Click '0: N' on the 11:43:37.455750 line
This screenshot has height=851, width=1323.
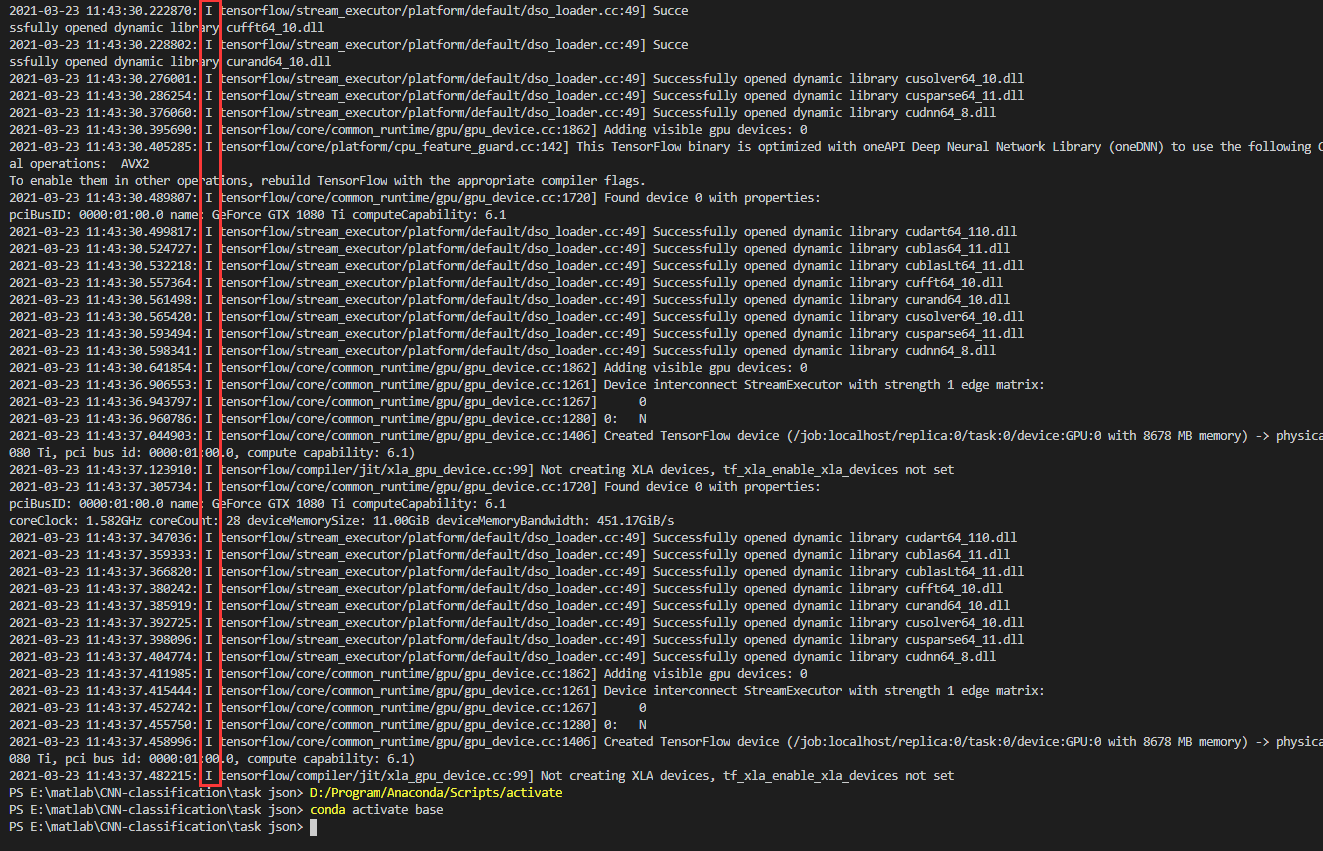(x=625, y=725)
